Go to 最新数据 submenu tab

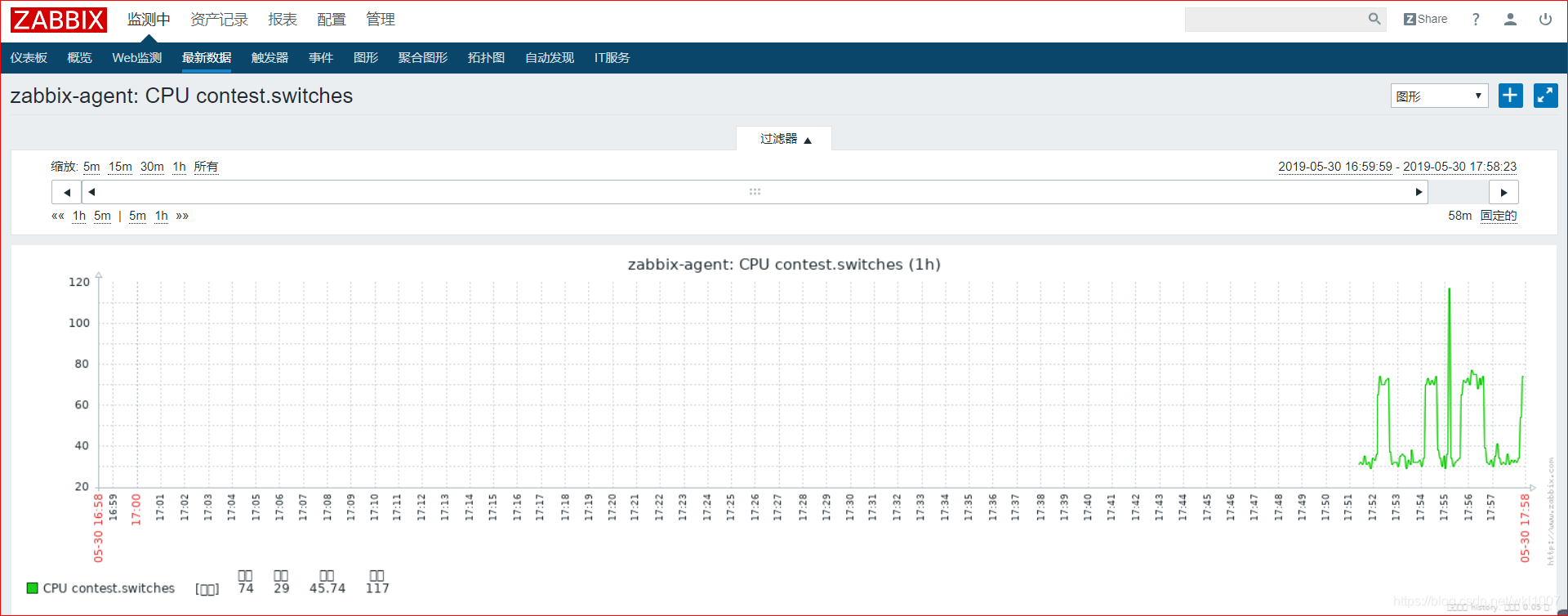207,58
